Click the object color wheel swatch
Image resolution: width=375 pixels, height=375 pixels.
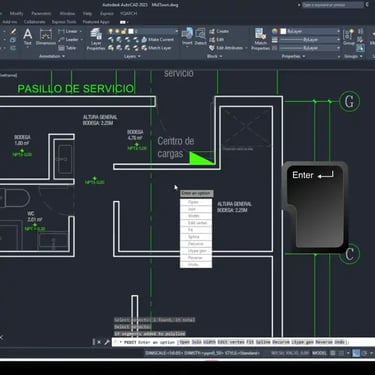tap(275, 31)
